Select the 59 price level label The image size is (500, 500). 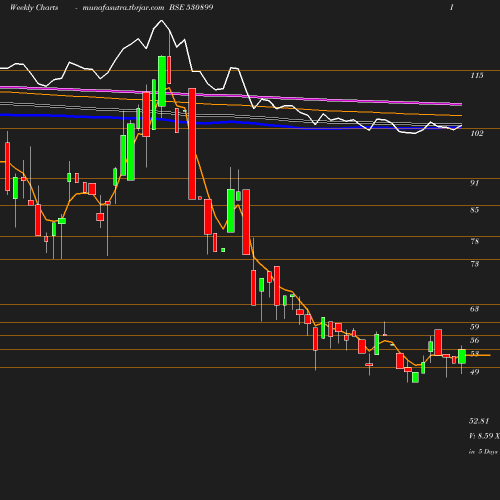point(475,327)
